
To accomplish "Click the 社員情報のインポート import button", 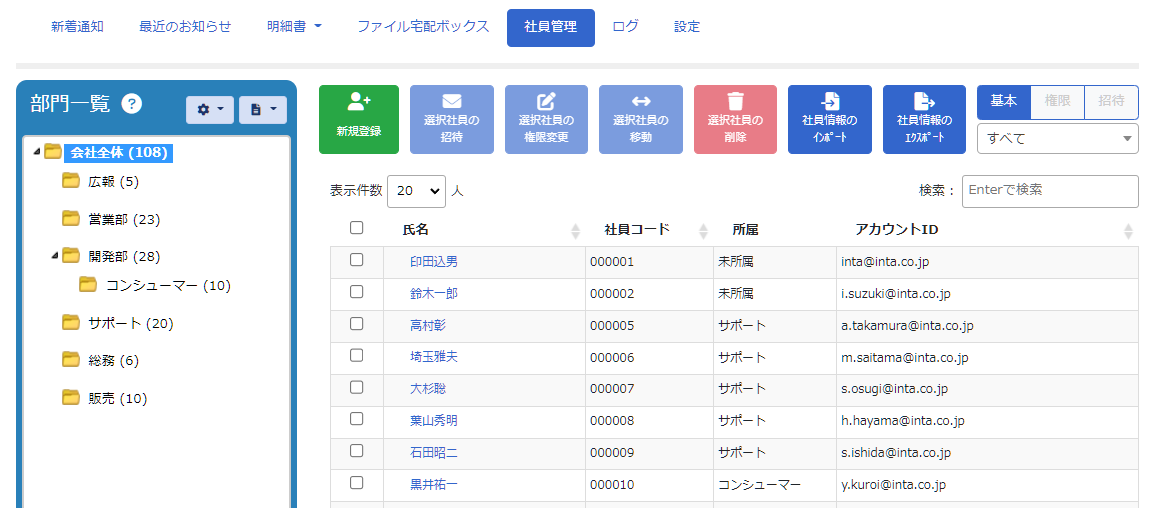I will 829,119.
